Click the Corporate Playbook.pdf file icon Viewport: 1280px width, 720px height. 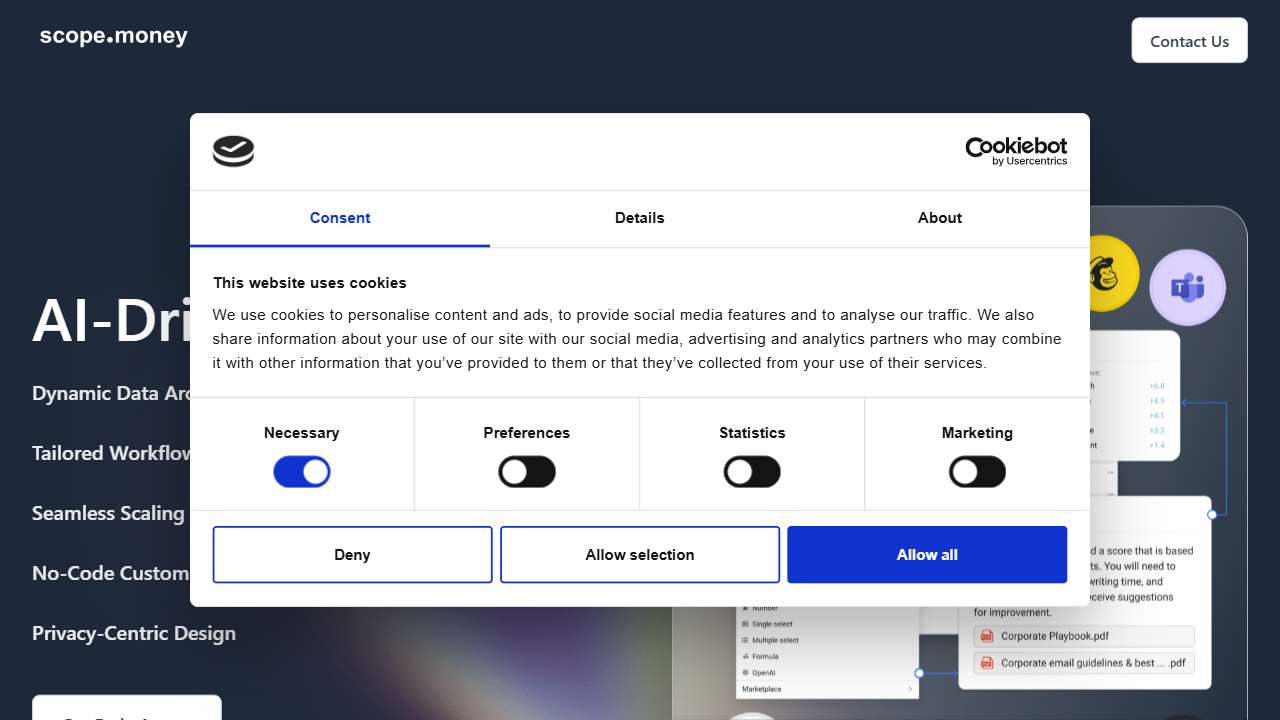coord(987,636)
